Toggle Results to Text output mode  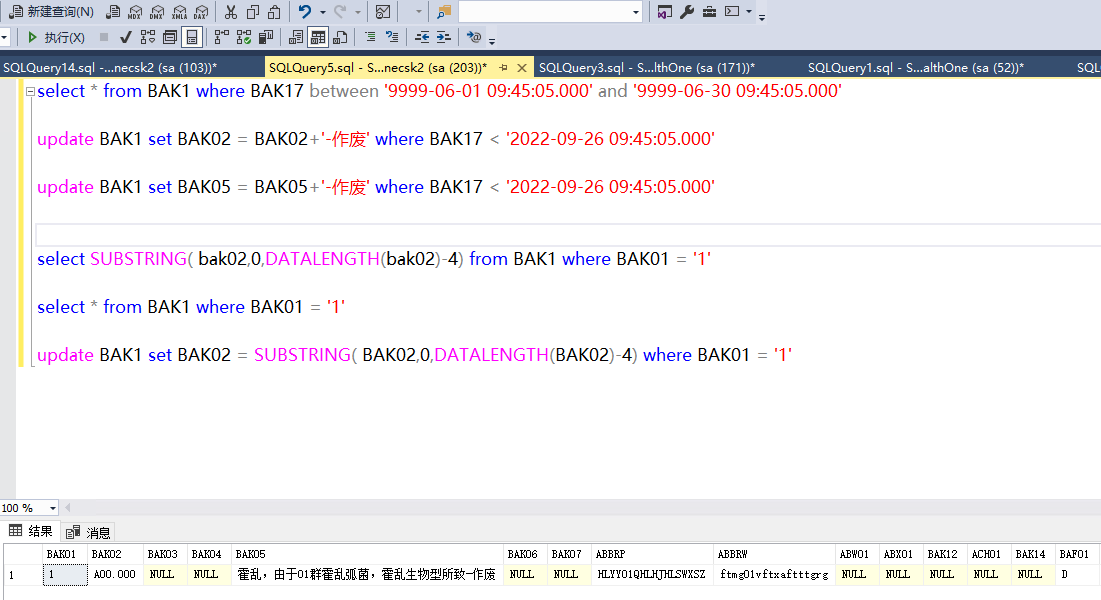point(294,37)
